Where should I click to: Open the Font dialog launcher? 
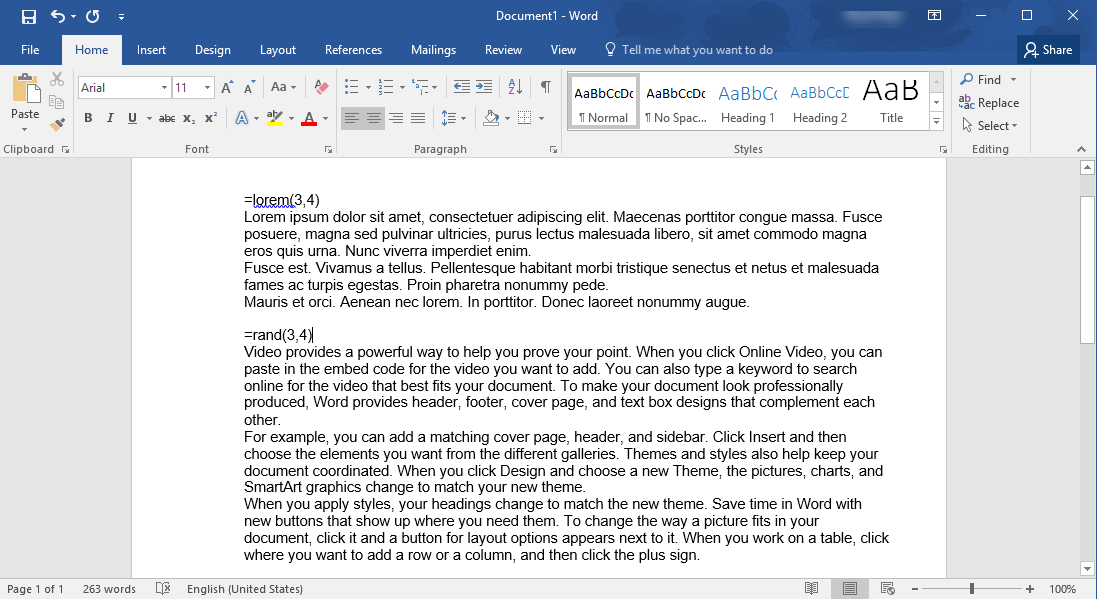(328, 150)
